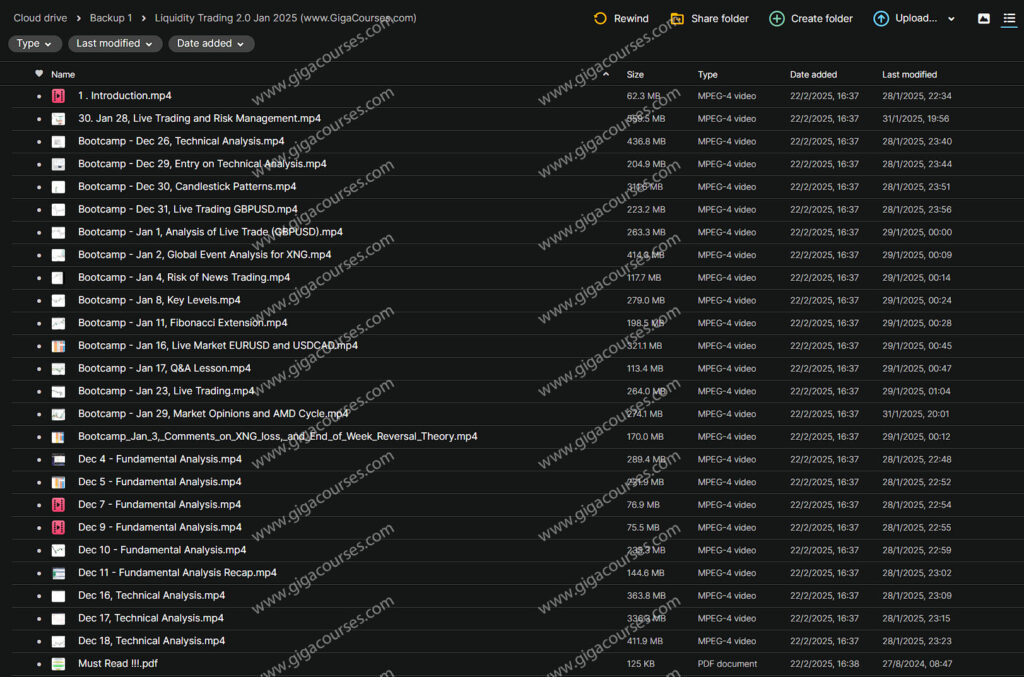Go to Cloud drive in breadcrumb
This screenshot has width=1024, height=677.
pyautogui.click(x=40, y=18)
